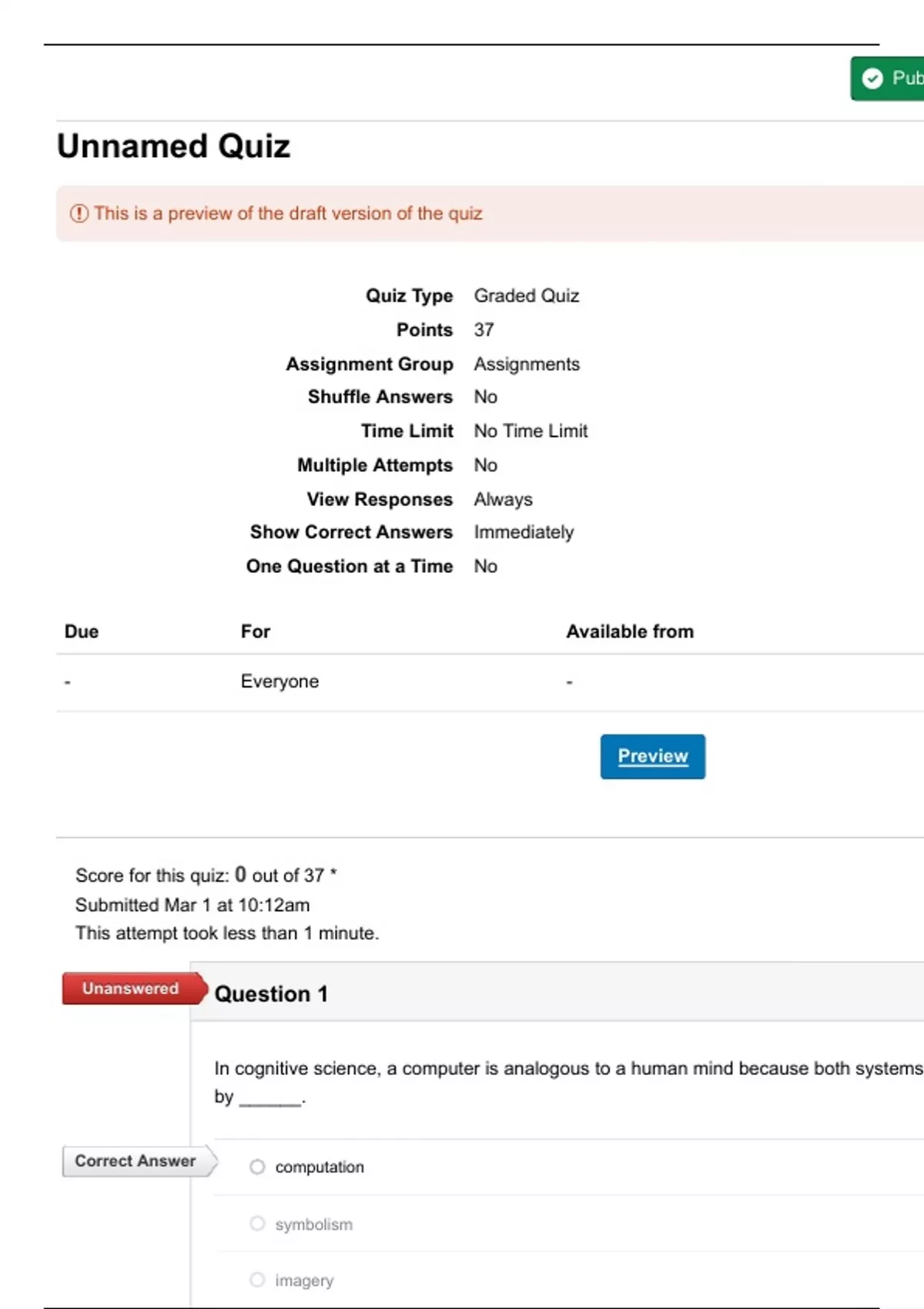Click the green checkmark Published icon

point(872,79)
